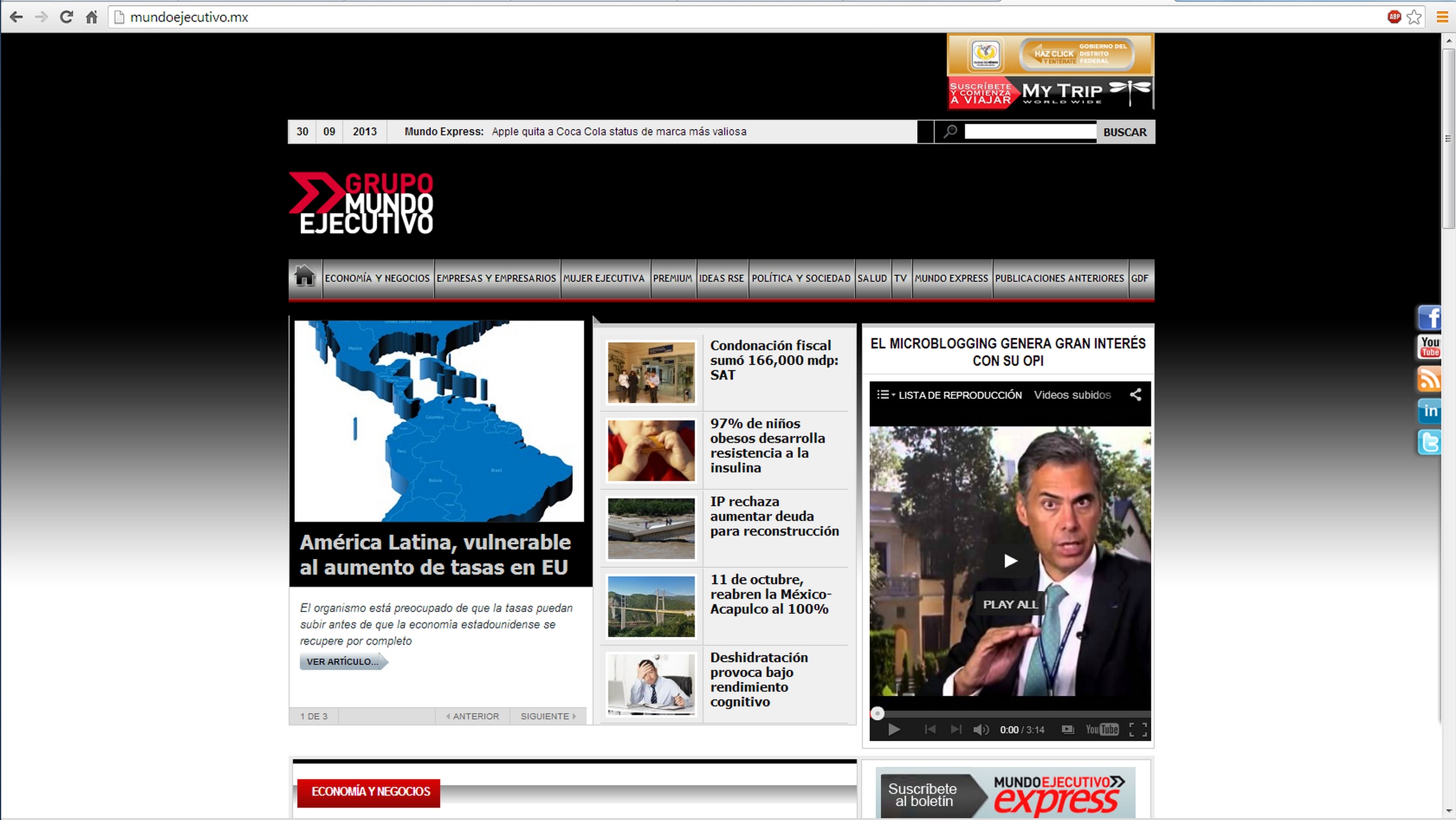The width and height of the screenshot is (1456, 820).
Task: Click the video share icon
Action: 1135,395
